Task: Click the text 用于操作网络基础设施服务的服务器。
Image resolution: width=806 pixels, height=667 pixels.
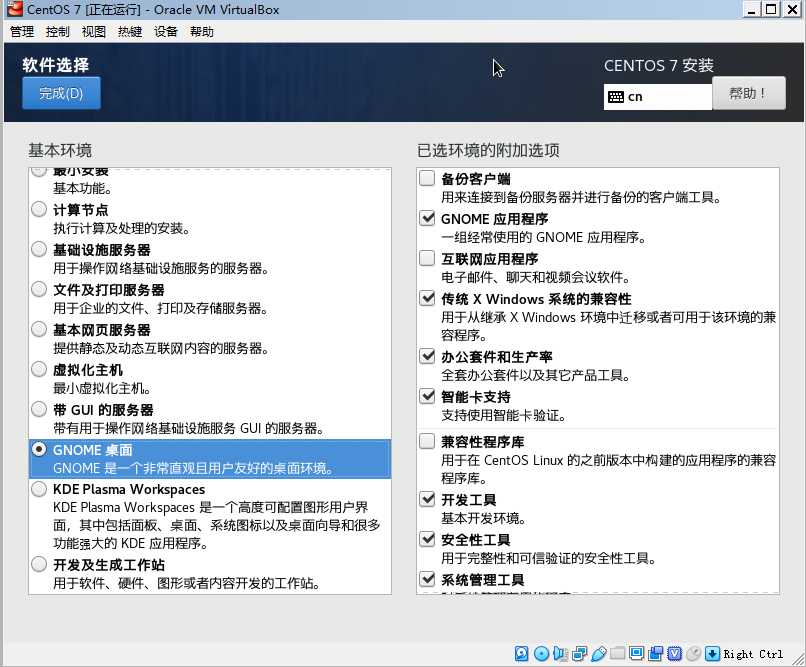Action: tap(161, 268)
